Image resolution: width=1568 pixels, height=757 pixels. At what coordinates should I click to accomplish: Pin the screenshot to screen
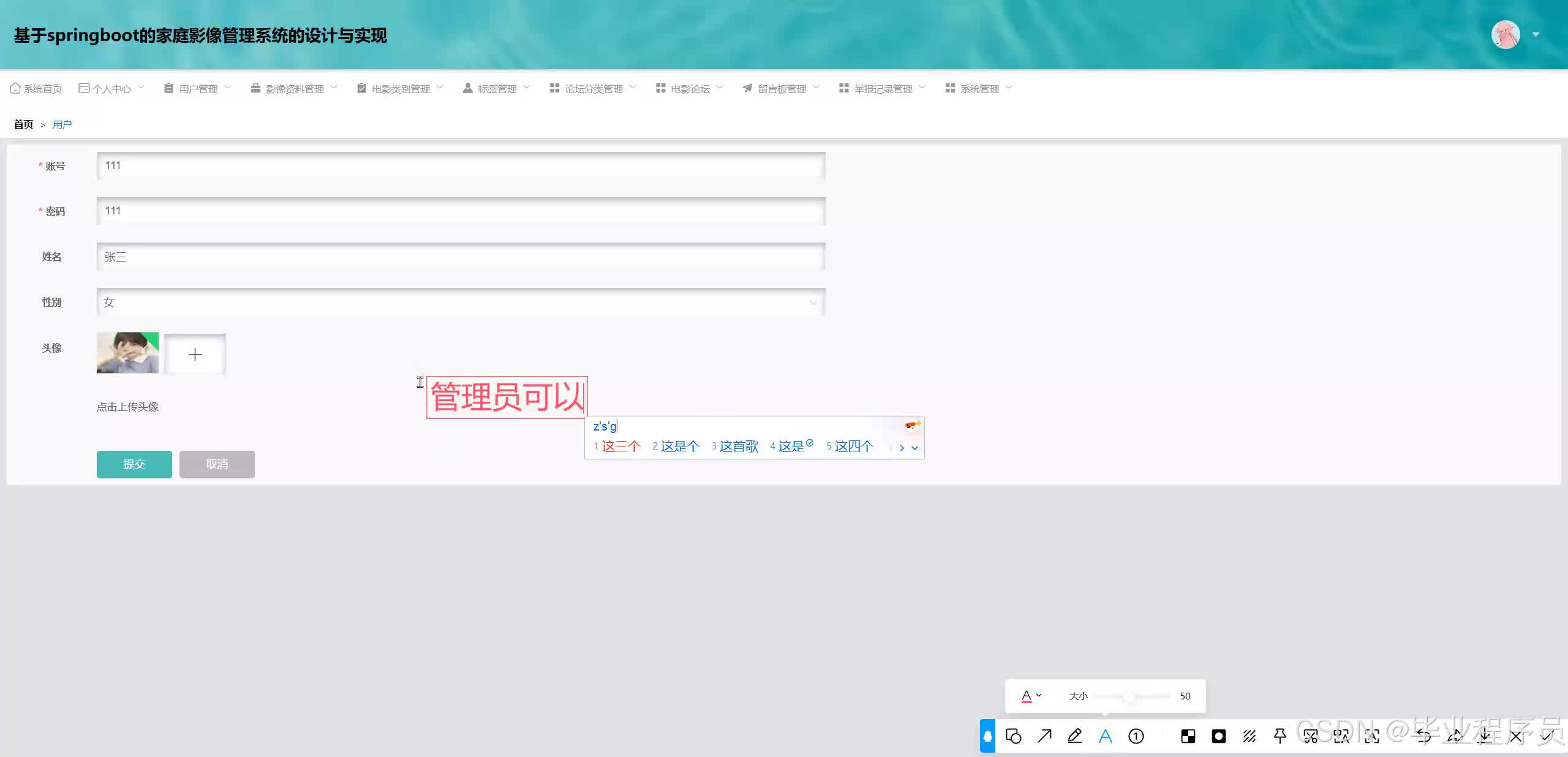1280,736
